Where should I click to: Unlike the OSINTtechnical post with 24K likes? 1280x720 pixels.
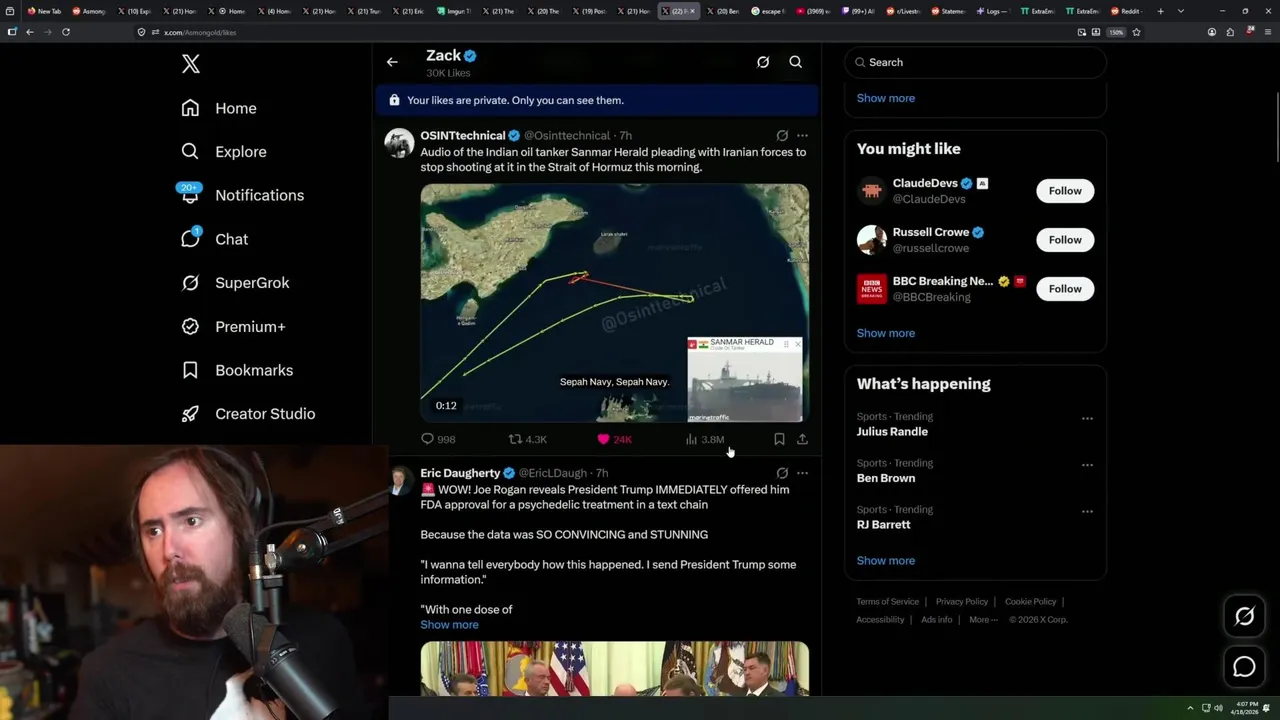[x=614, y=439]
